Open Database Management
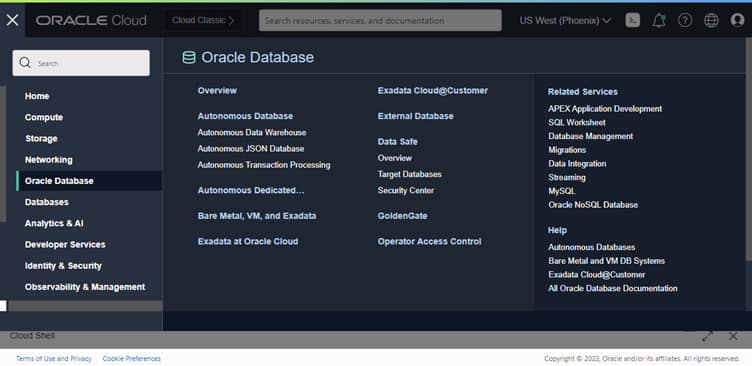This screenshot has height=366, width=752. pyautogui.click(x=590, y=136)
